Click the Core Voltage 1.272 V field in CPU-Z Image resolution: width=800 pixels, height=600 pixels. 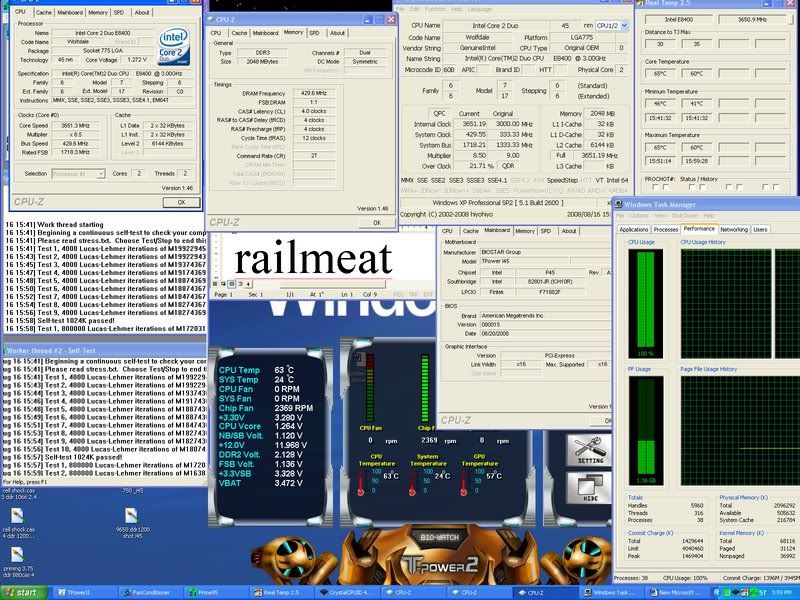pyautogui.click(x=137, y=60)
